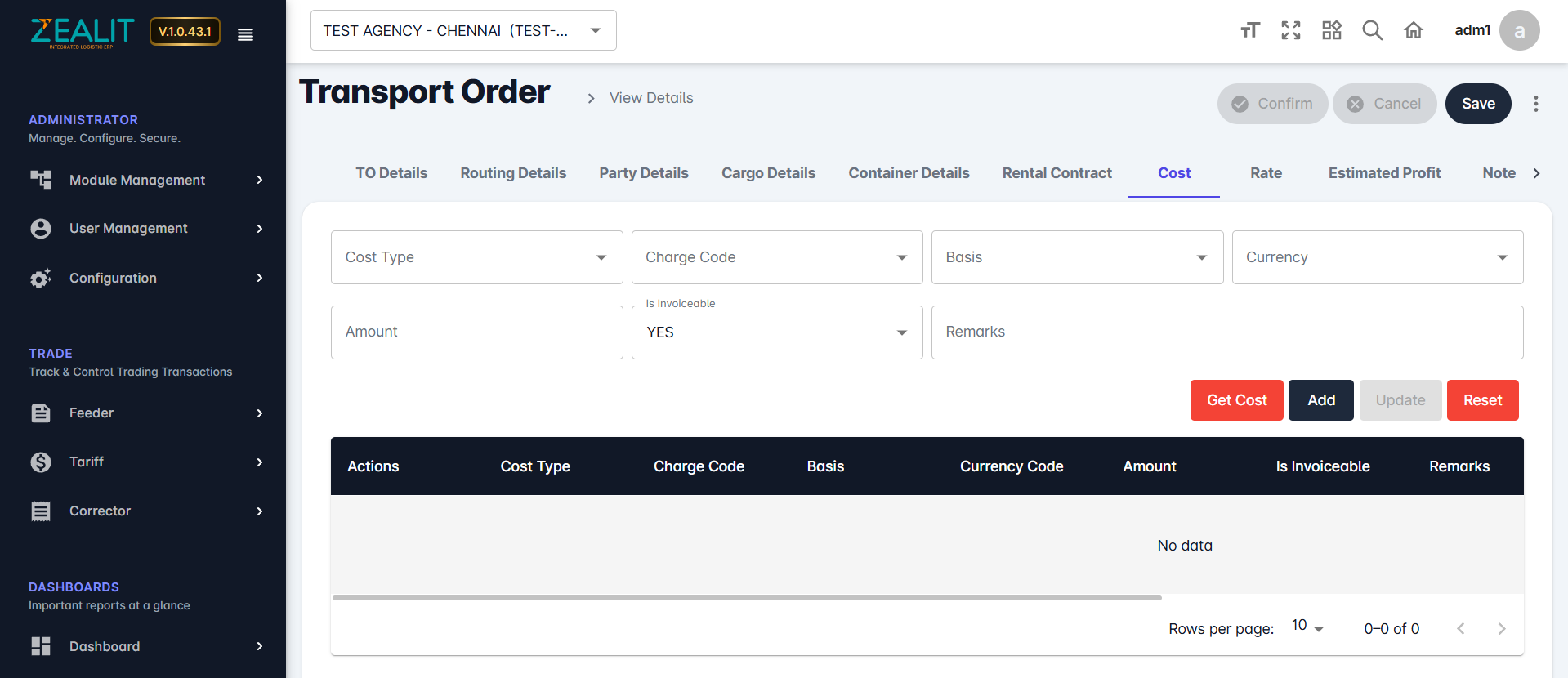Open the Estimated Profit tab

(x=1384, y=173)
